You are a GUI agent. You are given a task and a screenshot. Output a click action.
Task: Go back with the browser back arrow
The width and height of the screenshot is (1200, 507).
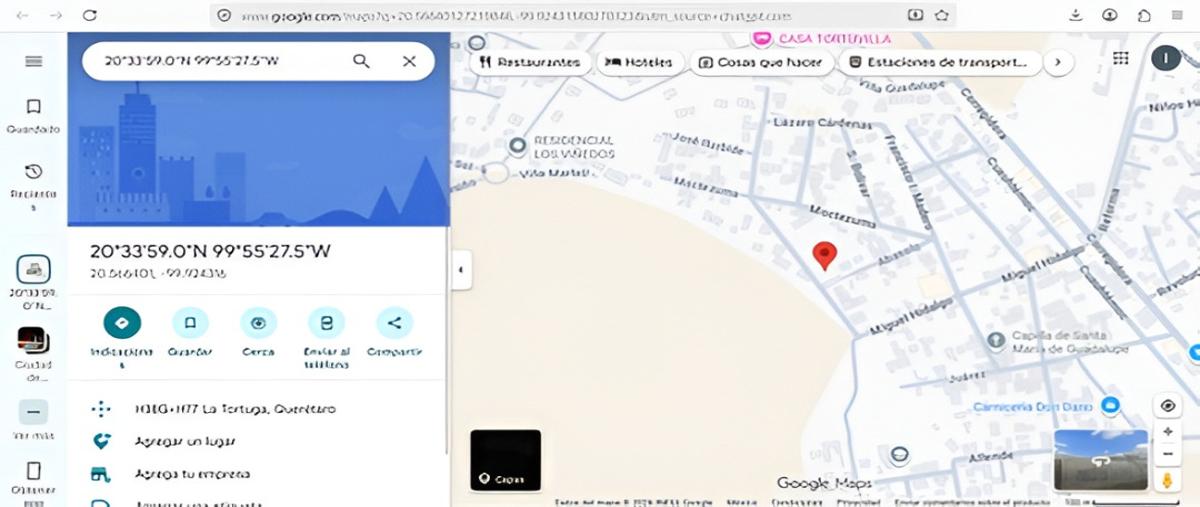tap(22, 15)
